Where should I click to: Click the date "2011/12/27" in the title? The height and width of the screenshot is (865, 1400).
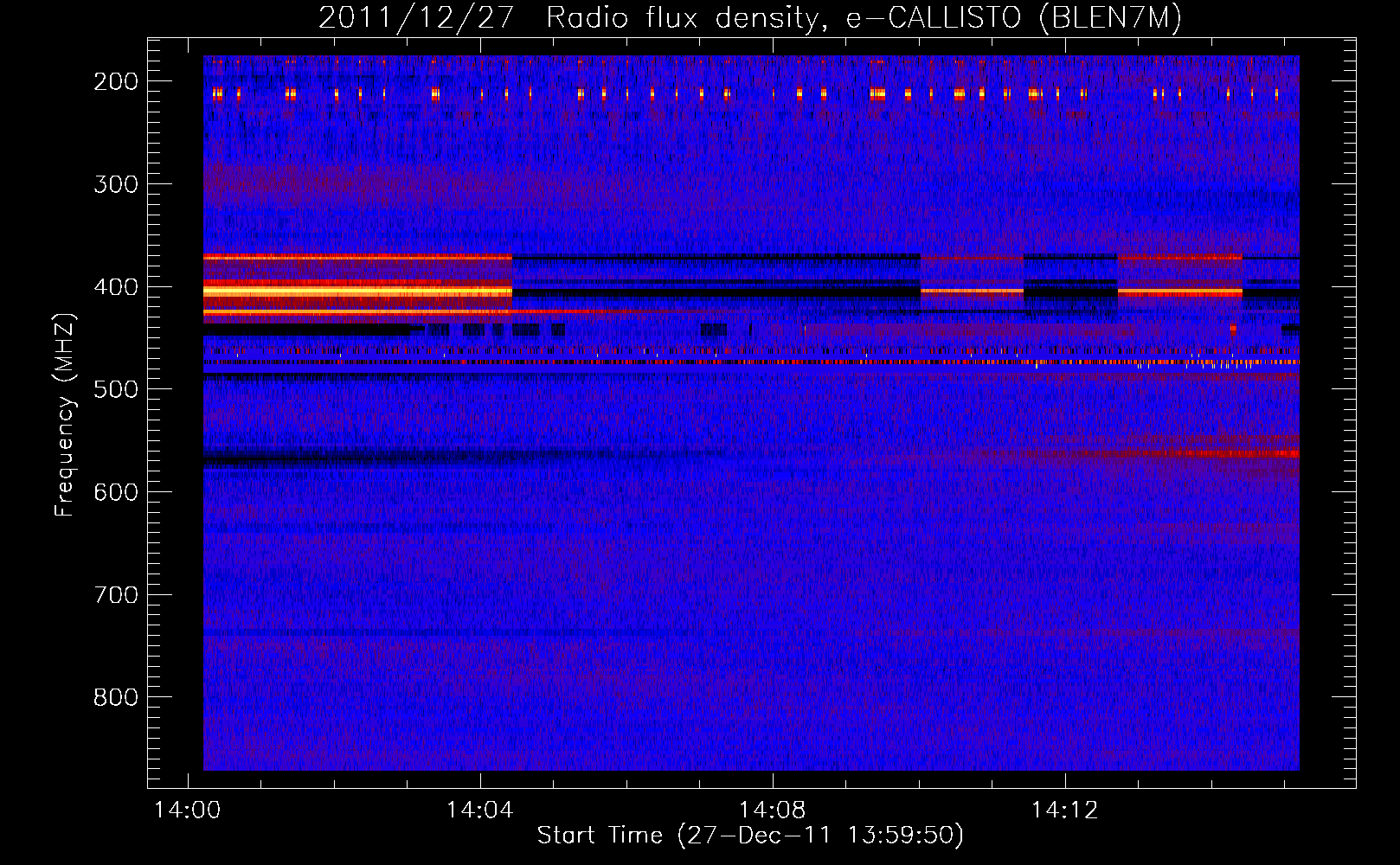pos(416,19)
